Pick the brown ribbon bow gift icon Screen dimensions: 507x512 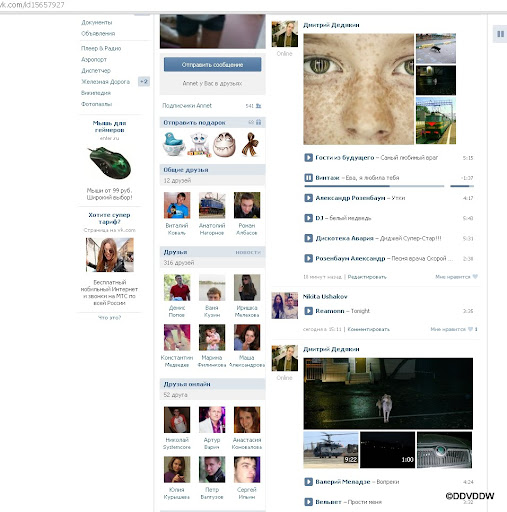click(x=251, y=144)
